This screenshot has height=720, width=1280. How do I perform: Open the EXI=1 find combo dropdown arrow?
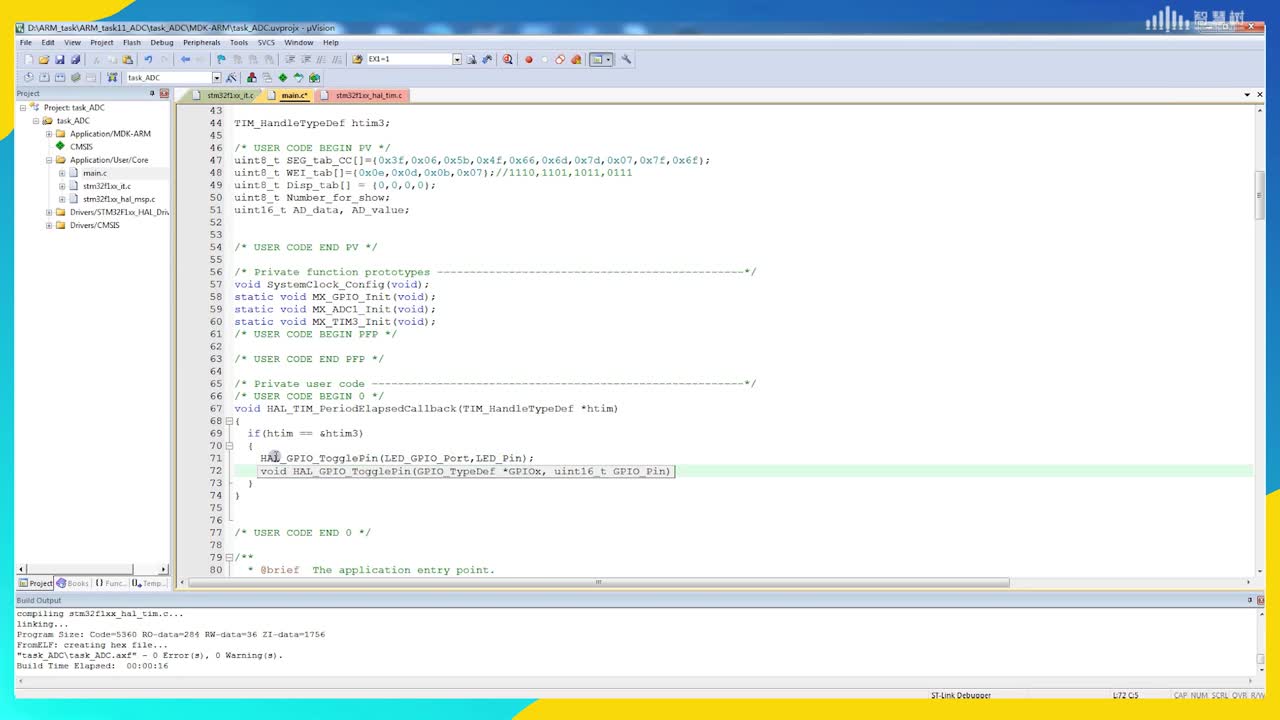457,59
